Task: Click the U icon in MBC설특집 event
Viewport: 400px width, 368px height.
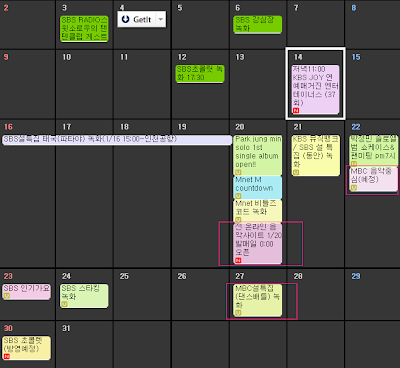Action: tap(238, 313)
